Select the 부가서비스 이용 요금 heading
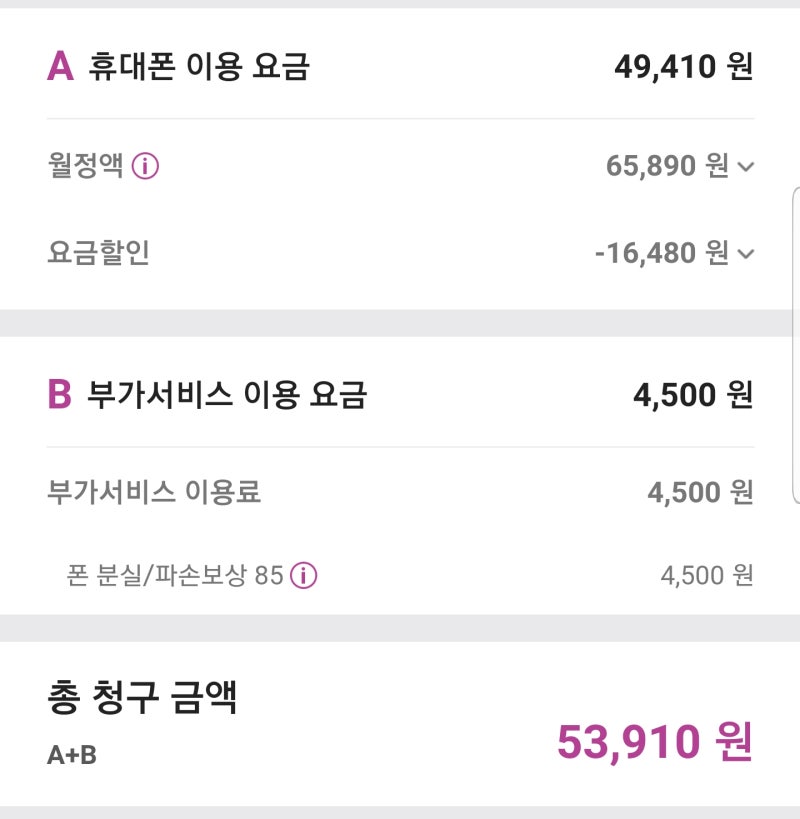Viewport: 800px width, 819px height. point(227,394)
